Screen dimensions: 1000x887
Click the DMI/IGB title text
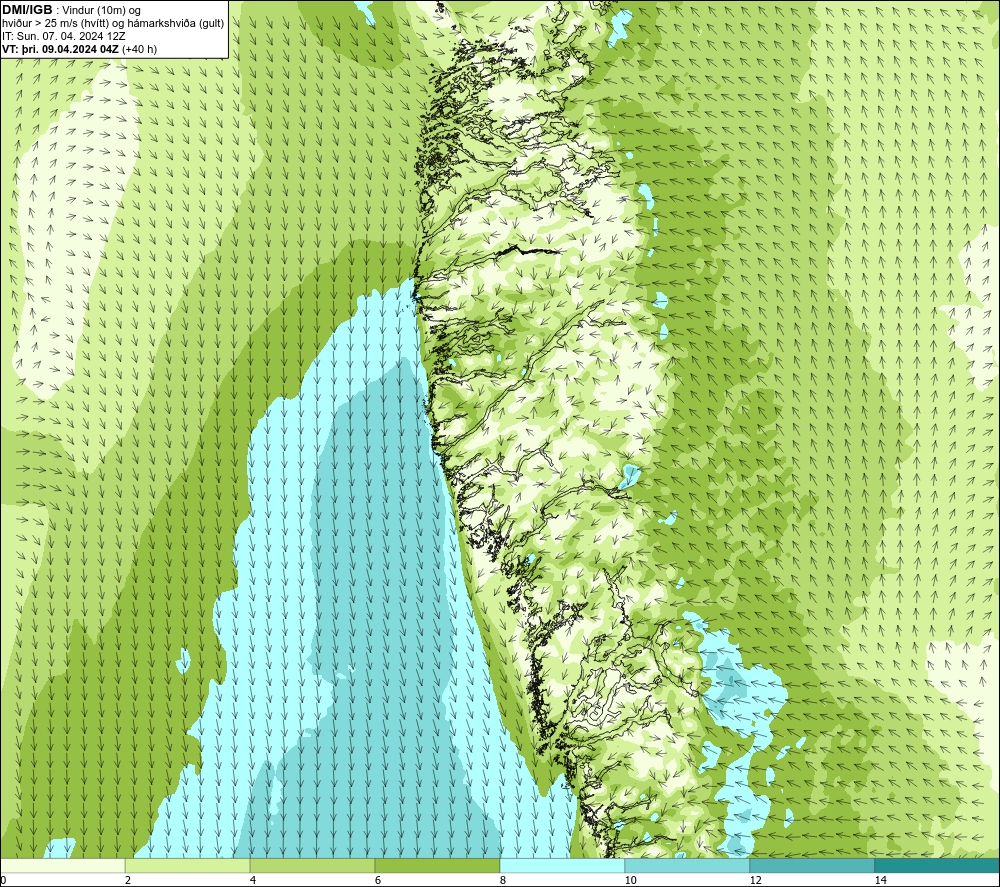click(x=27, y=10)
